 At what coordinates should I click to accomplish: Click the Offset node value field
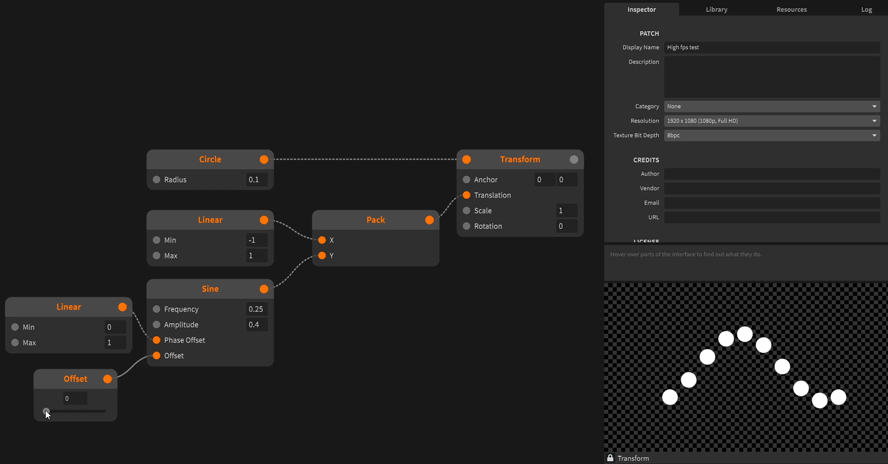point(75,398)
